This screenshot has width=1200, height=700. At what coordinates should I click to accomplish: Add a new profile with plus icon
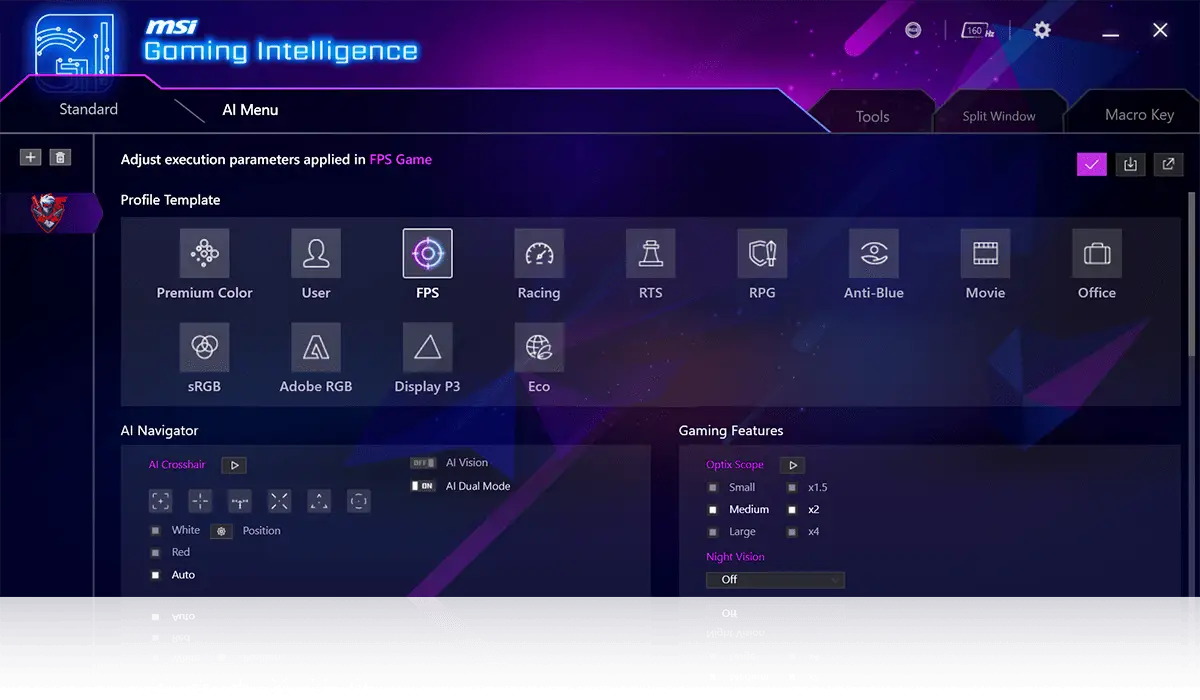click(31, 157)
